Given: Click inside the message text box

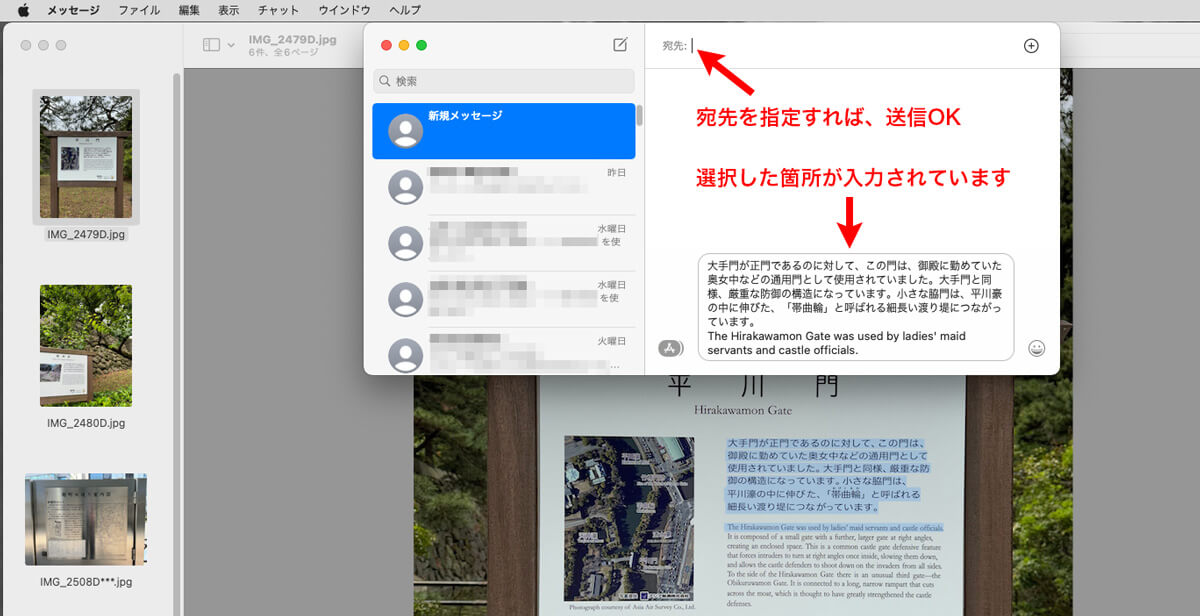Looking at the screenshot, I should click(856, 307).
